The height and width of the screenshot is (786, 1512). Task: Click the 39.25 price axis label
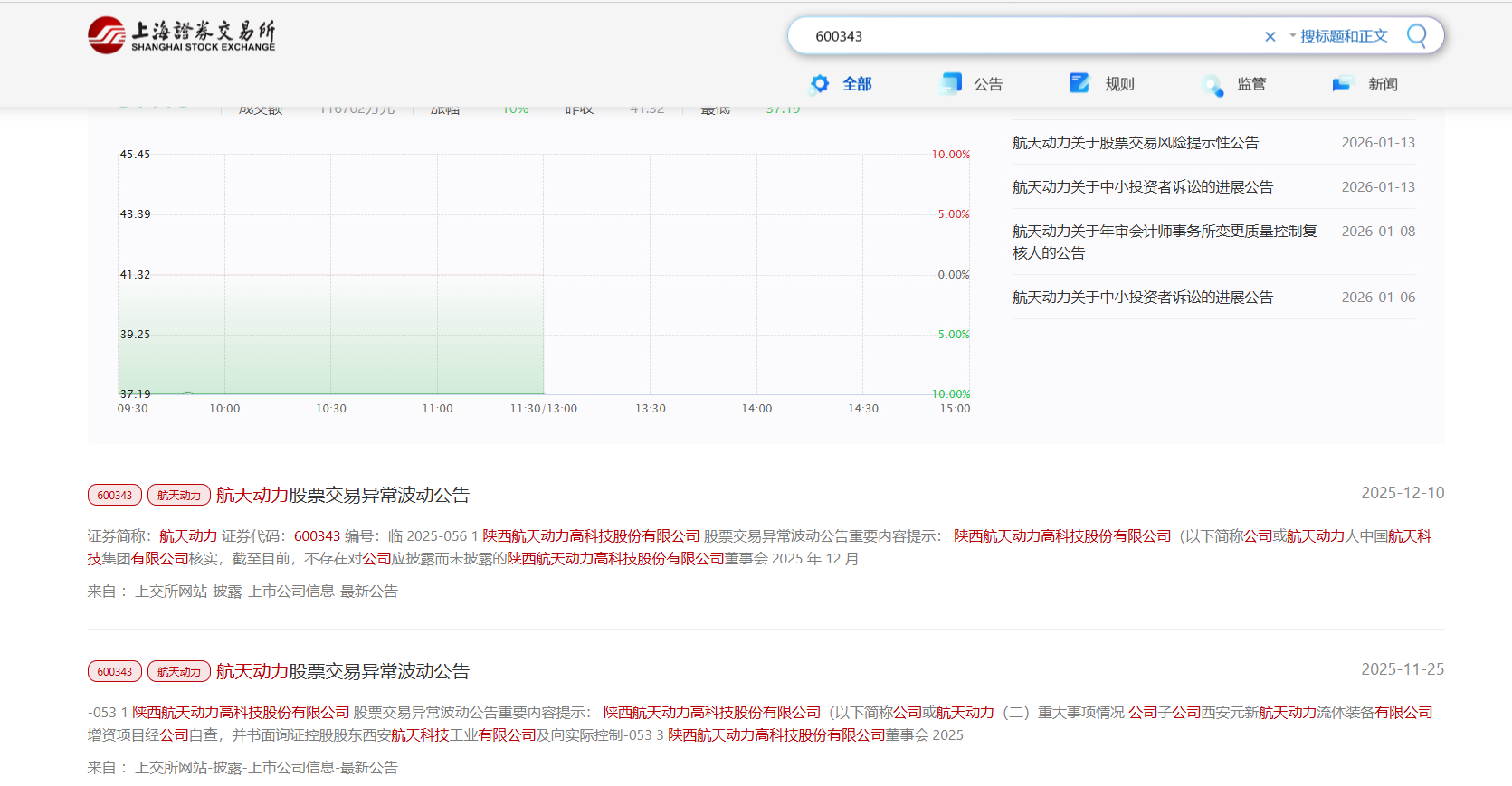(x=135, y=335)
